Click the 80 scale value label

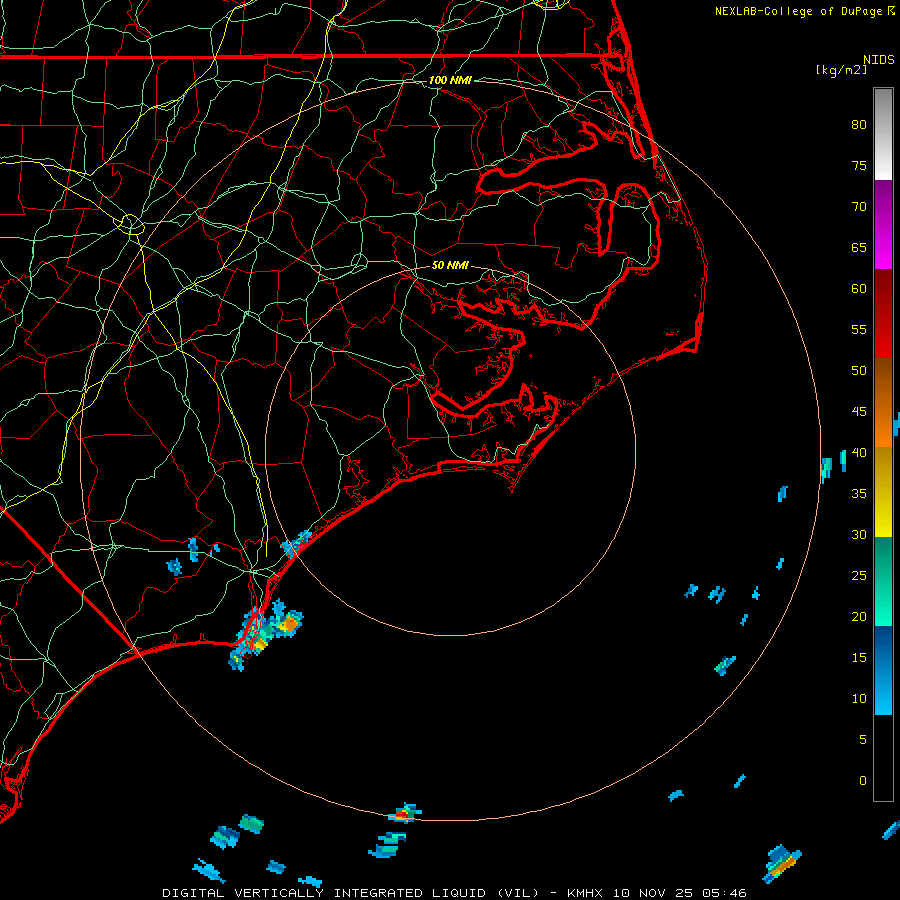point(859,125)
